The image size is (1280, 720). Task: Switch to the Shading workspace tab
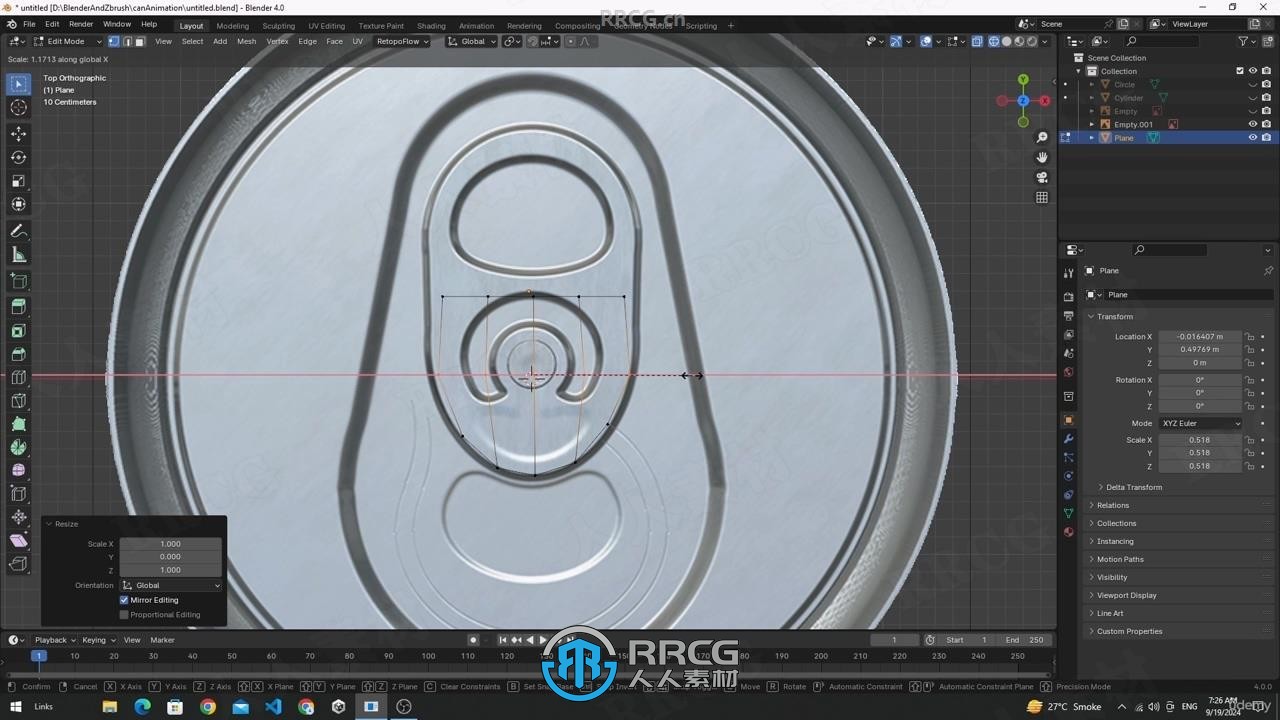(x=431, y=26)
